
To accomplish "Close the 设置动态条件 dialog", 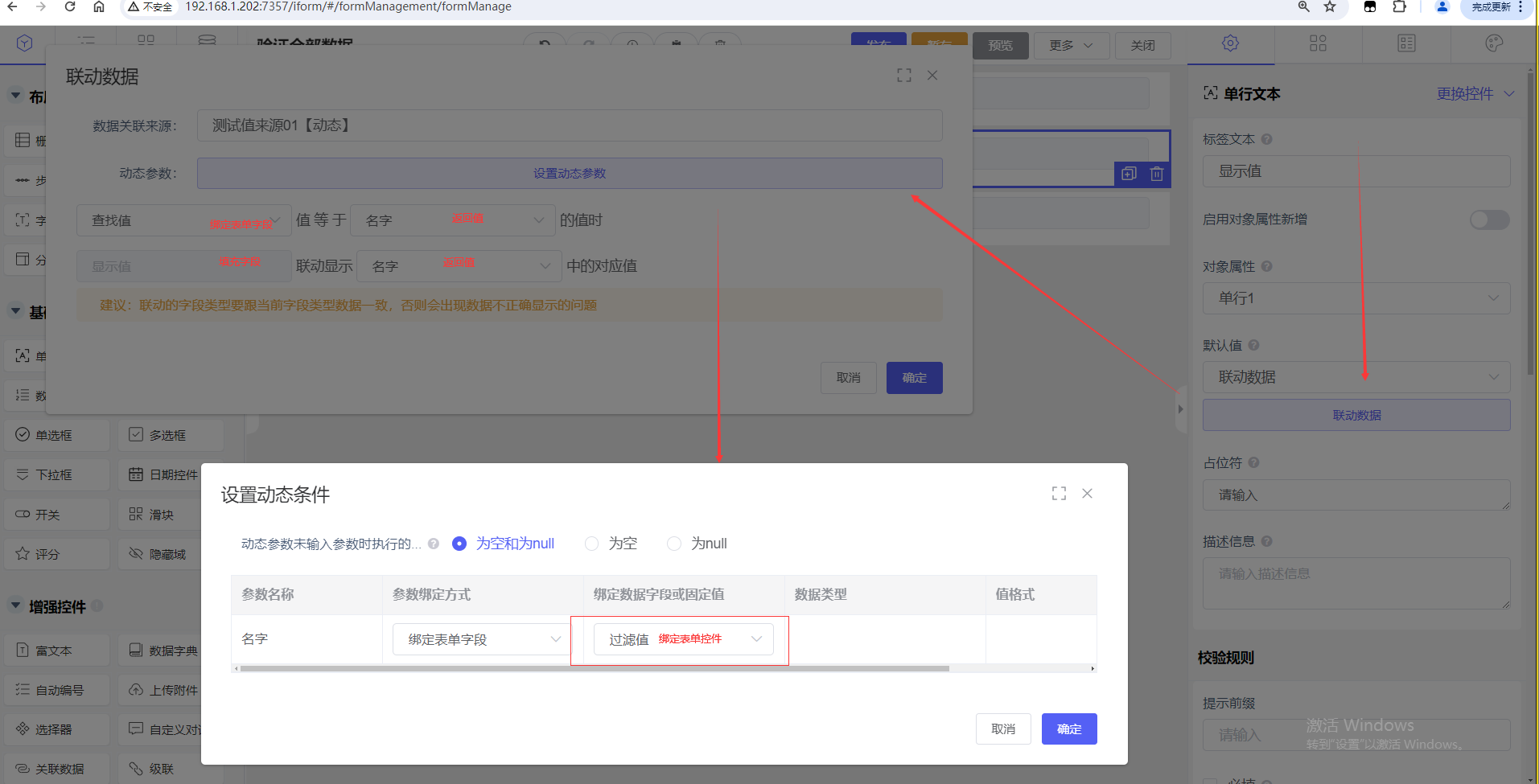I will (x=1087, y=494).
